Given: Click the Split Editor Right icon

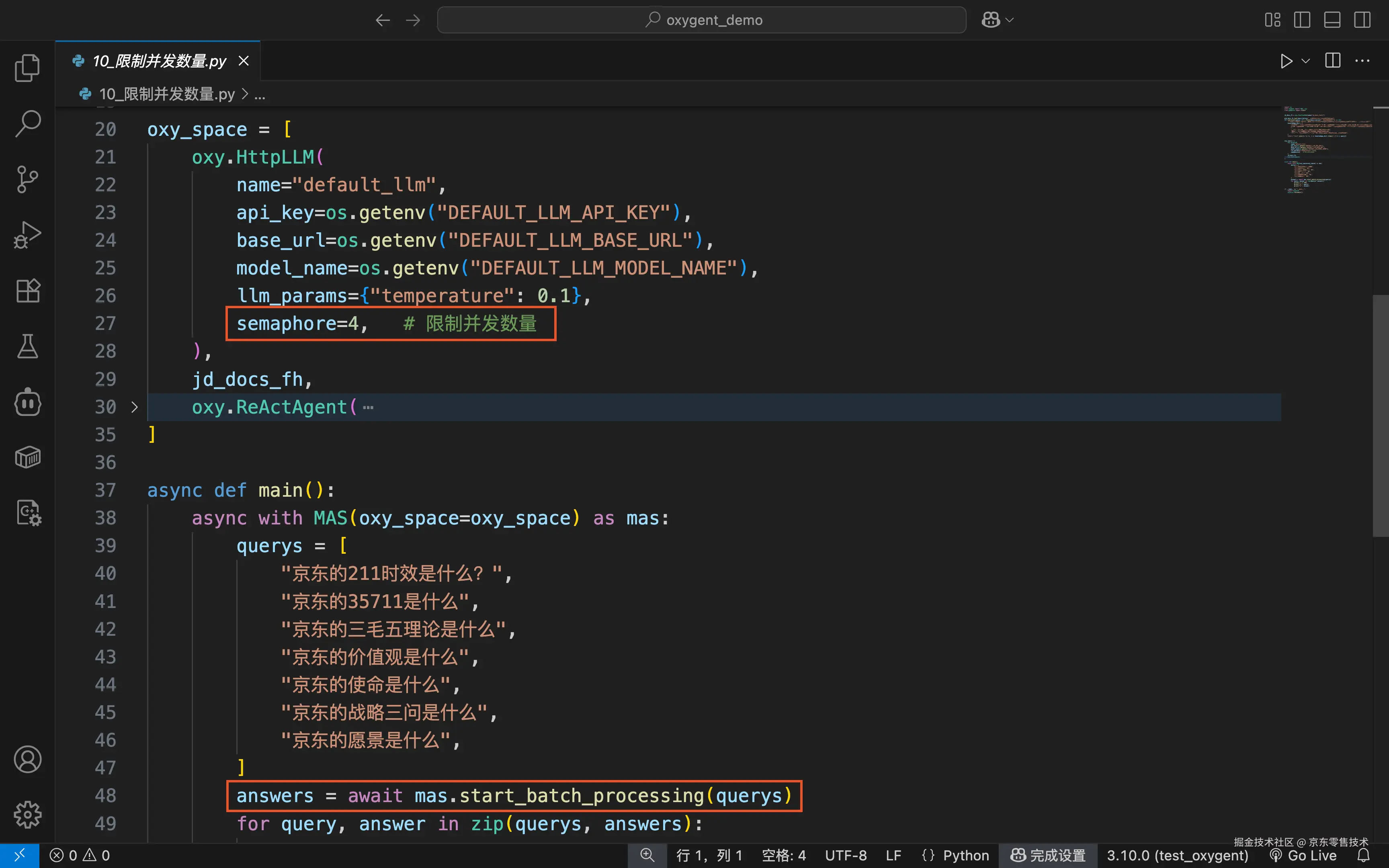Looking at the screenshot, I should point(1333,61).
